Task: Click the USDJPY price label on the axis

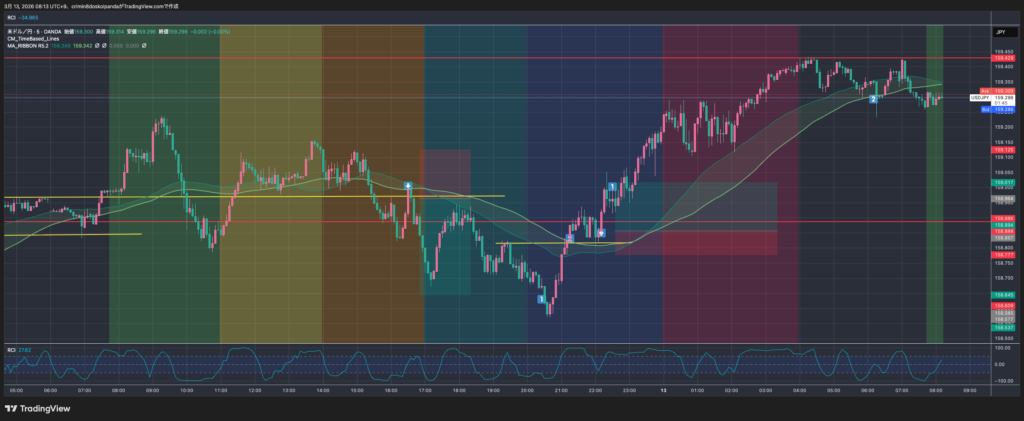Action: point(980,97)
